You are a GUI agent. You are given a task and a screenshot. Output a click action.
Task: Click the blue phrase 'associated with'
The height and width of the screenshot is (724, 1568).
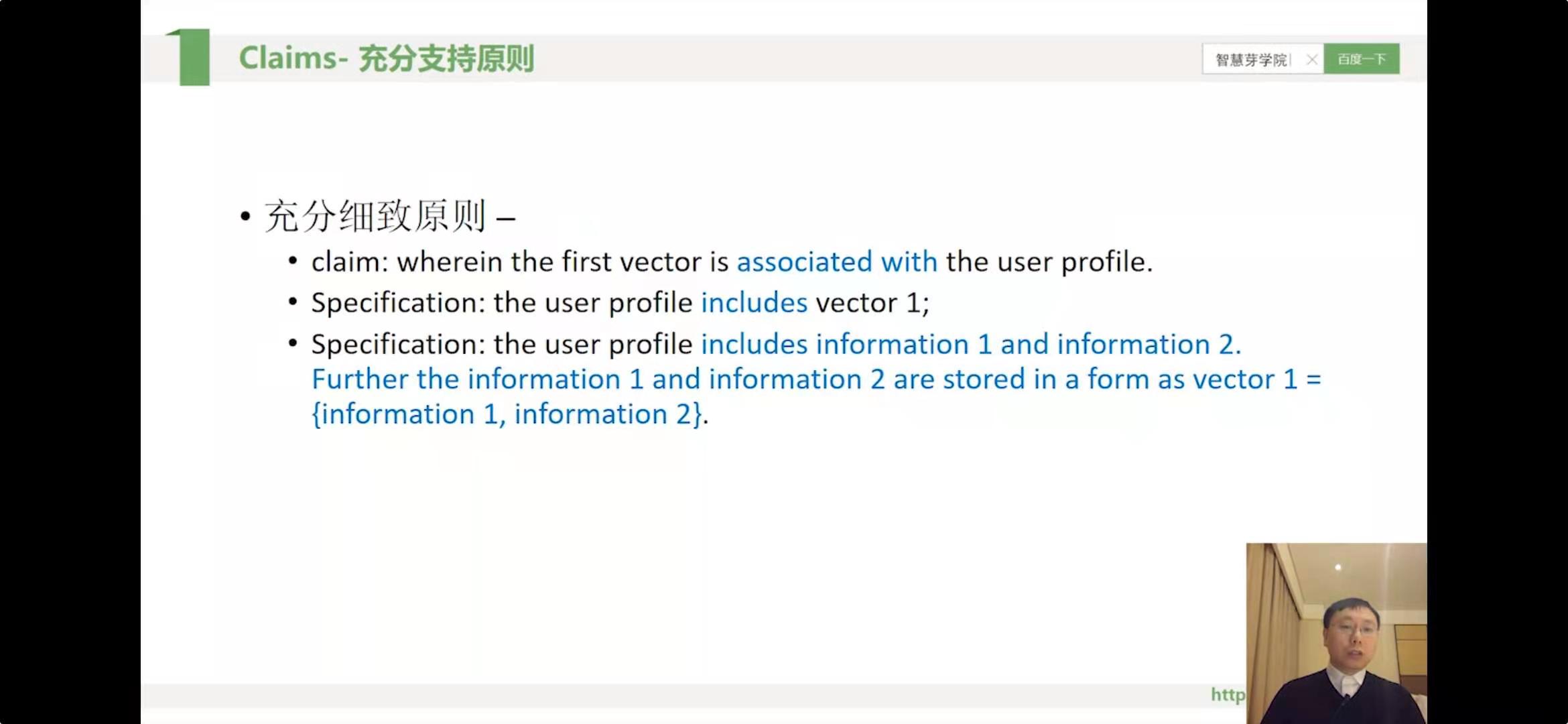tap(836, 262)
